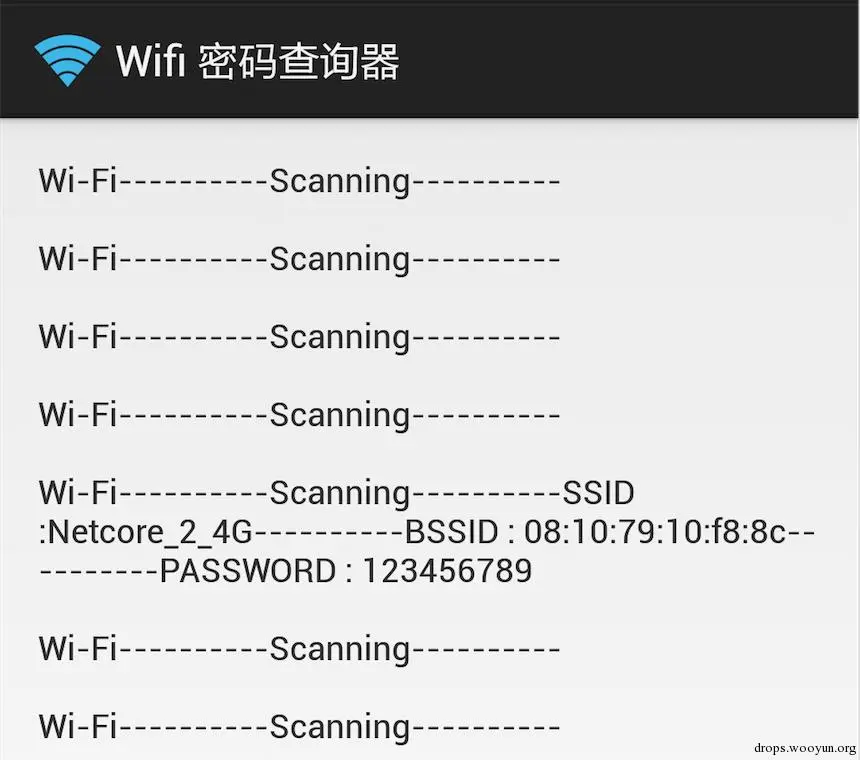The width and height of the screenshot is (860, 760).
Task: Select the second Wi-Fi Scanning log line
Action: (x=299, y=259)
